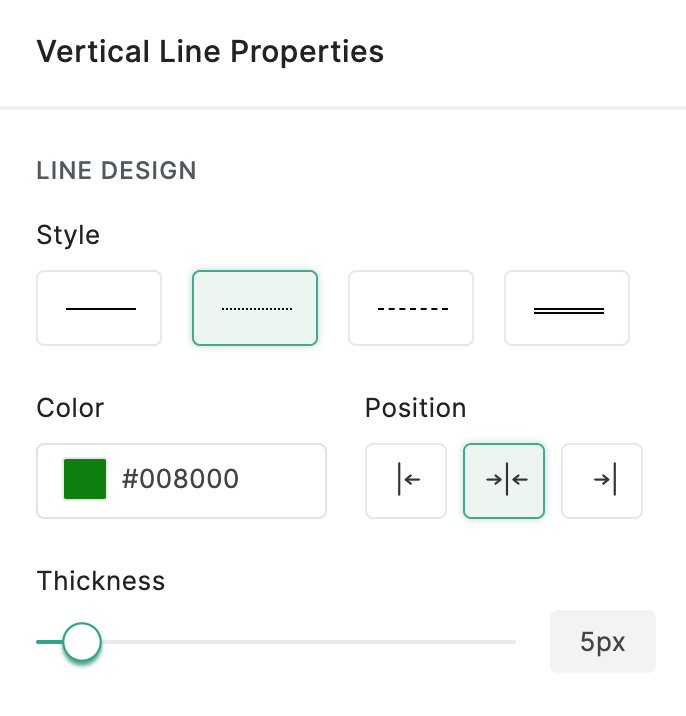This screenshot has width=686, height=716.
Task: Click the divider below the panel title
Action: pos(343,106)
